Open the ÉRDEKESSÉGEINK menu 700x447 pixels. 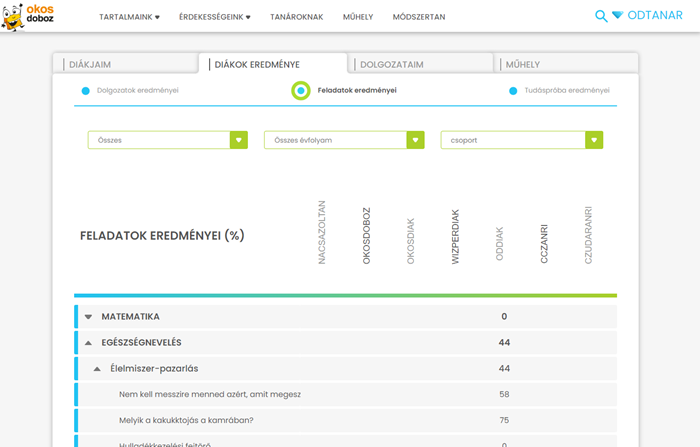[215, 17]
